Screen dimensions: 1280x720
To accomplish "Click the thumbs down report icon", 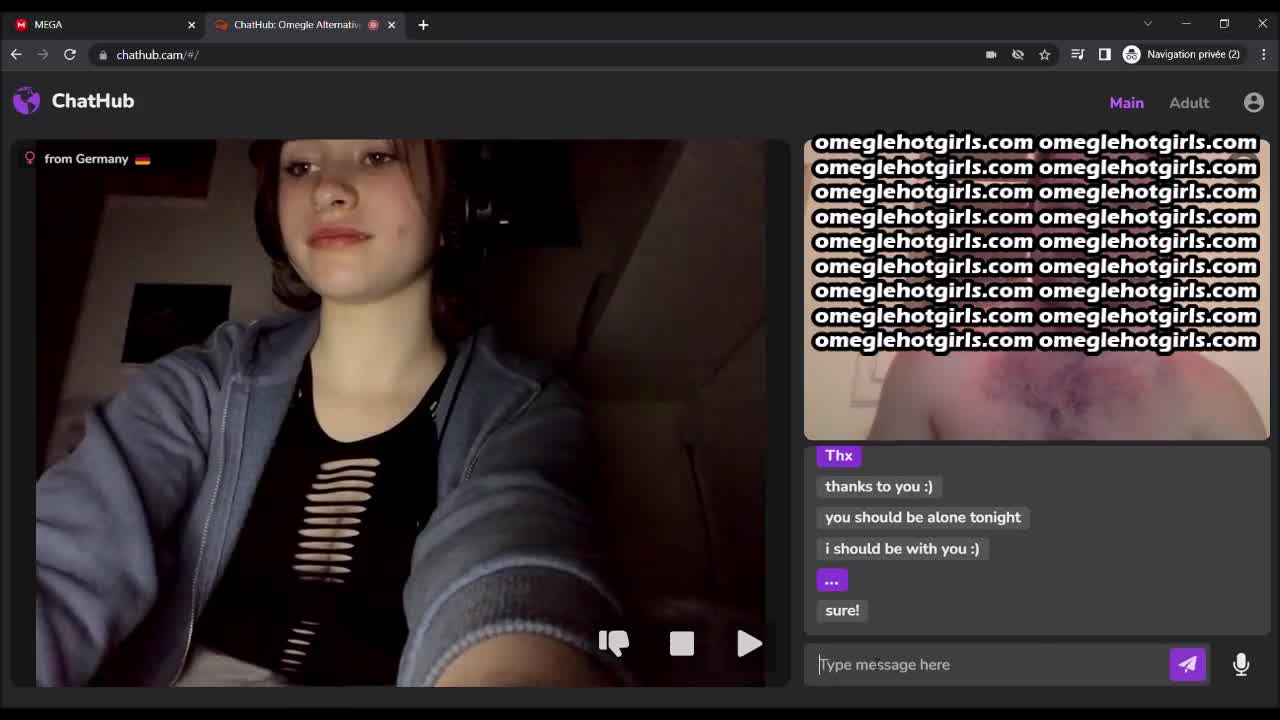I will [614, 643].
